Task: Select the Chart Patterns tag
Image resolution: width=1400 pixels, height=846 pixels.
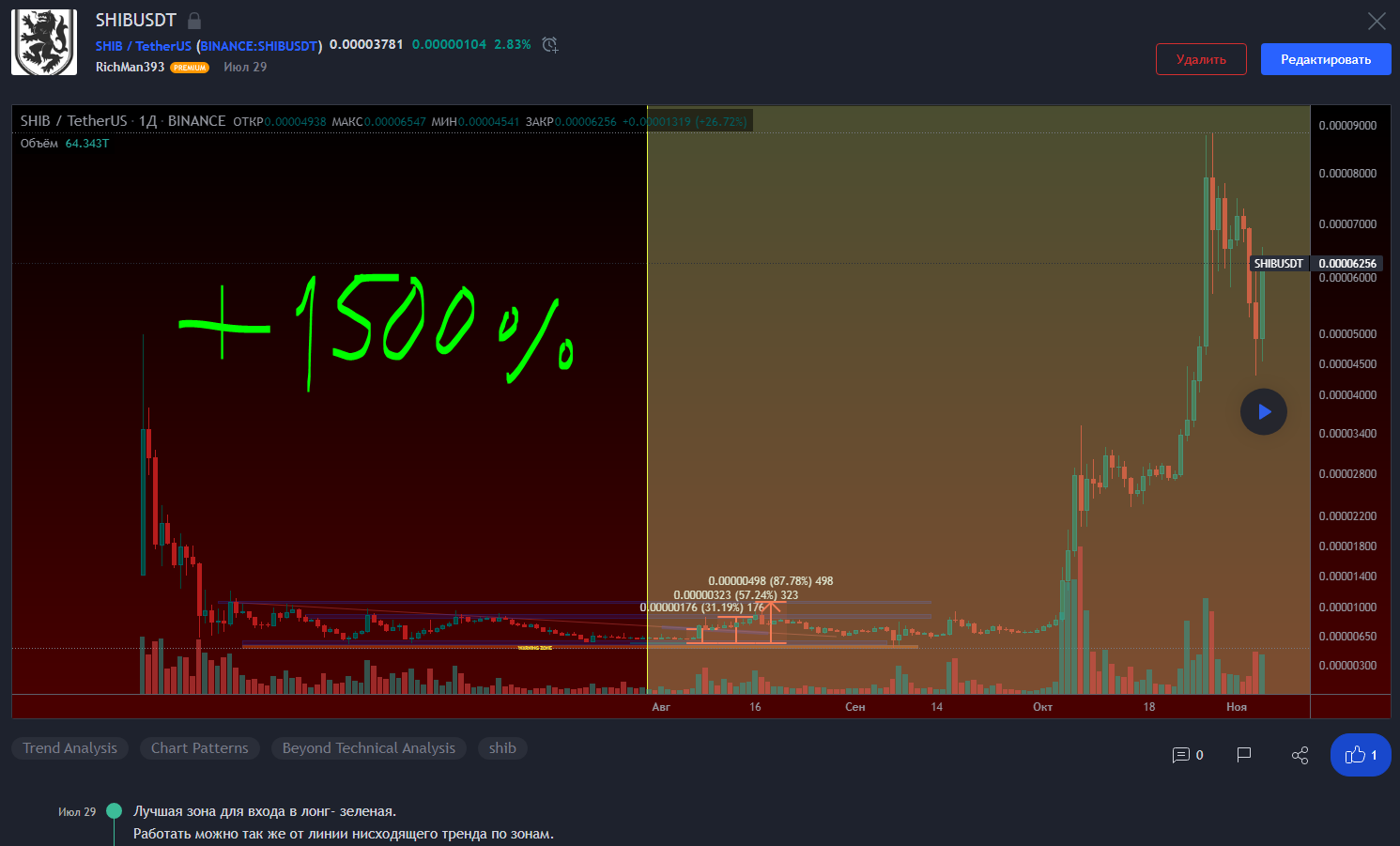Action: pyautogui.click(x=200, y=748)
